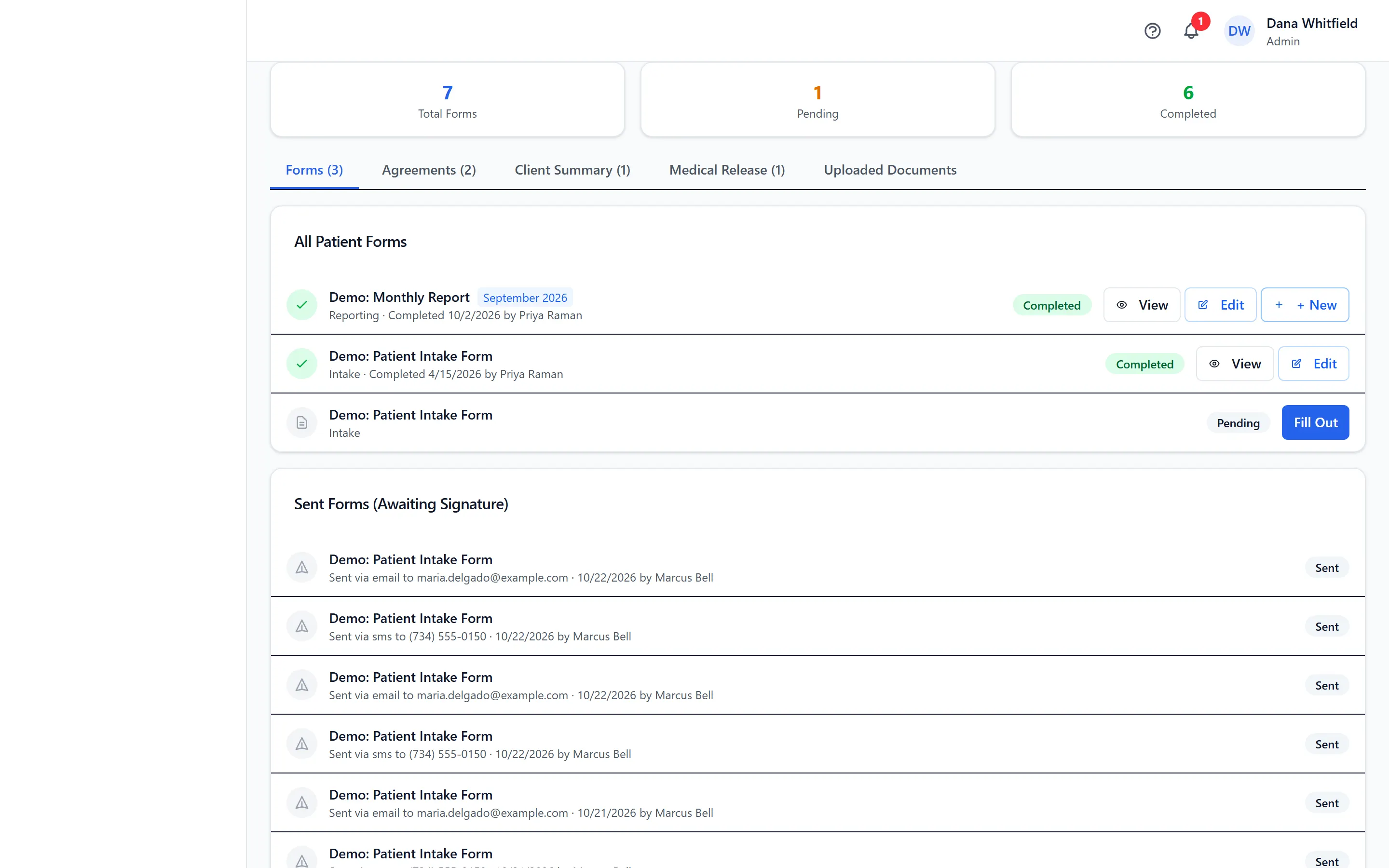Click 'Intake · Completed 4/15/2026 by Priya Raman'
The width and height of the screenshot is (1389, 868).
click(446, 374)
